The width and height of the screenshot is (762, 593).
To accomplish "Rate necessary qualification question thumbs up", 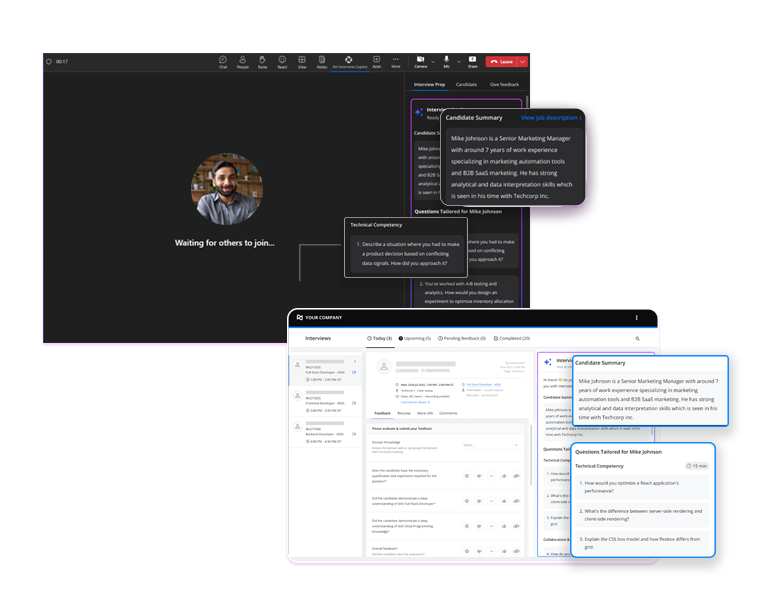I will pyautogui.click(x=504, y=476).
